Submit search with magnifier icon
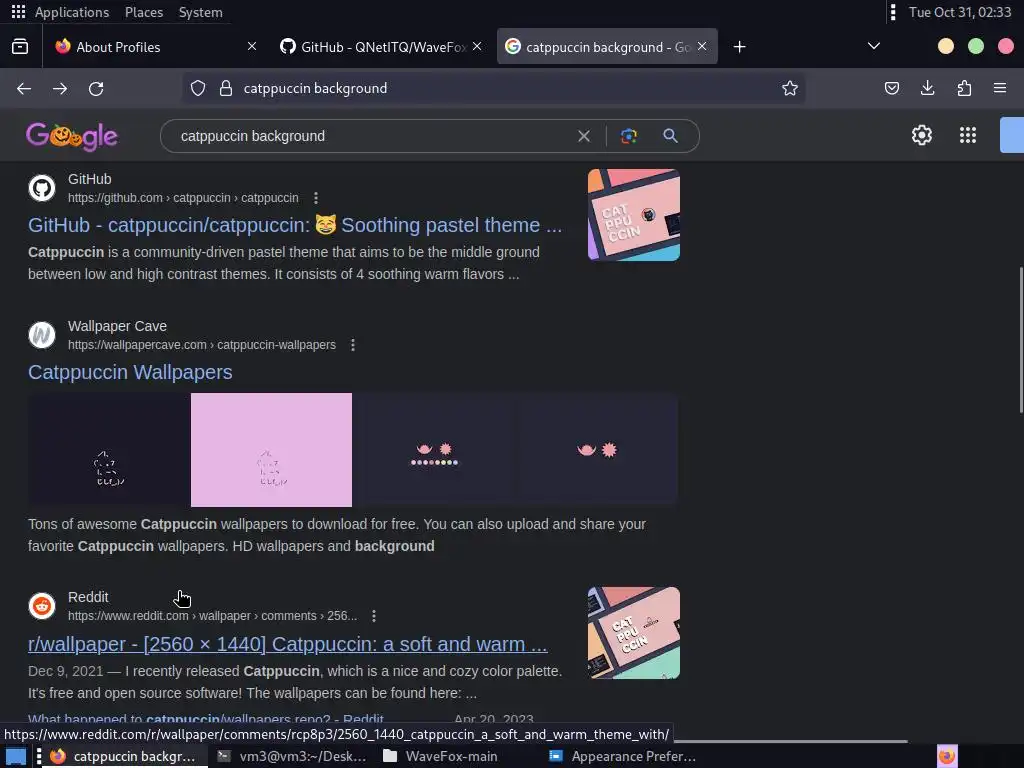This screenshot has height=768, width=1024. [670, 136]
